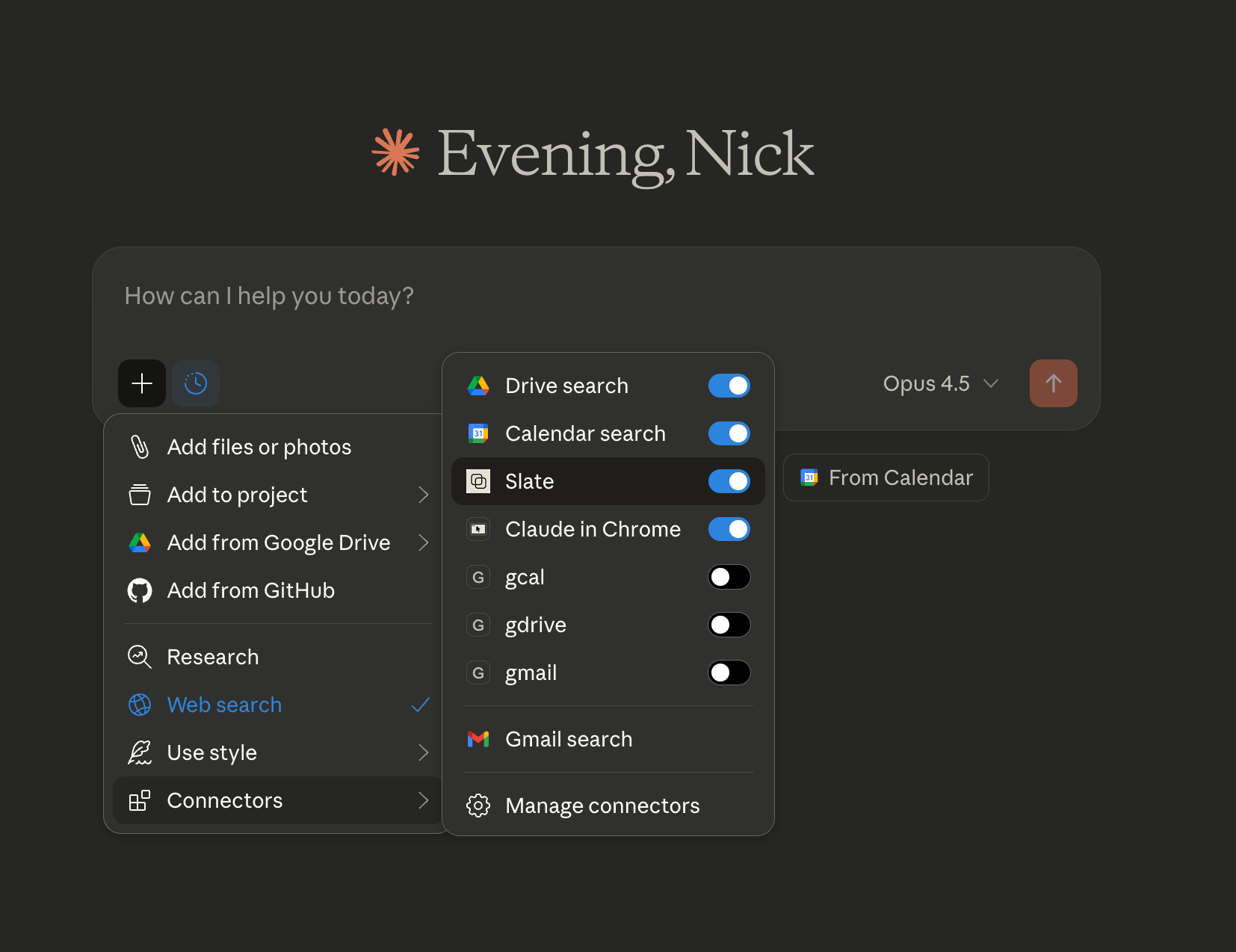Enable the gmail connector toggle
The width and height of the screenshot is (1236, 952).
point(729,673)
